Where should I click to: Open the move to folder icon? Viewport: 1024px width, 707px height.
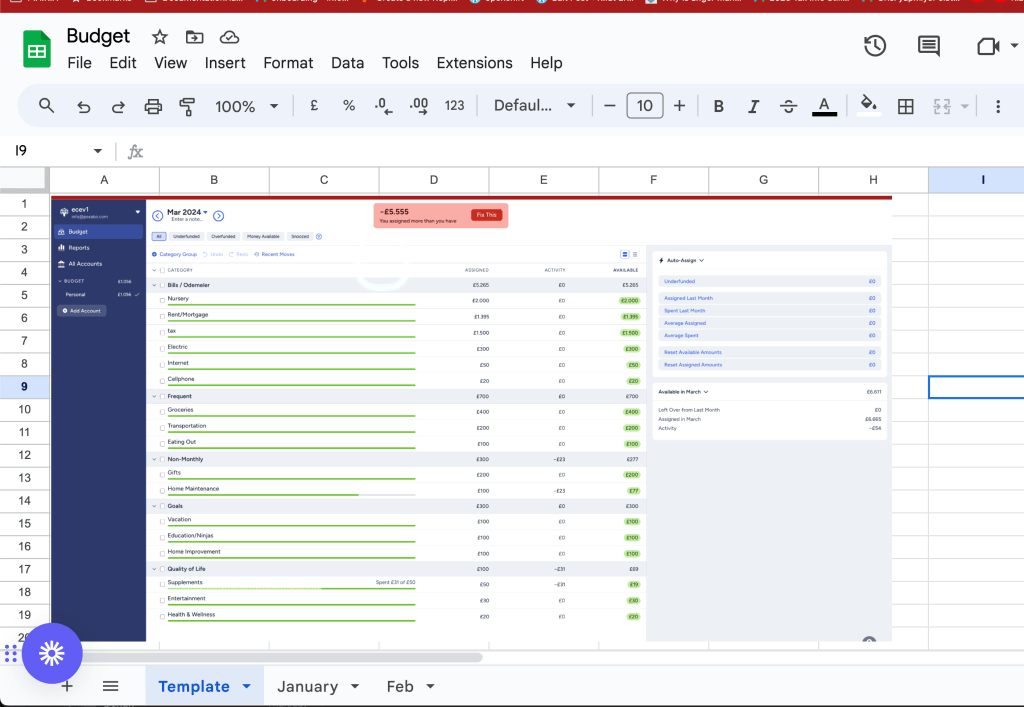[194, 37]
